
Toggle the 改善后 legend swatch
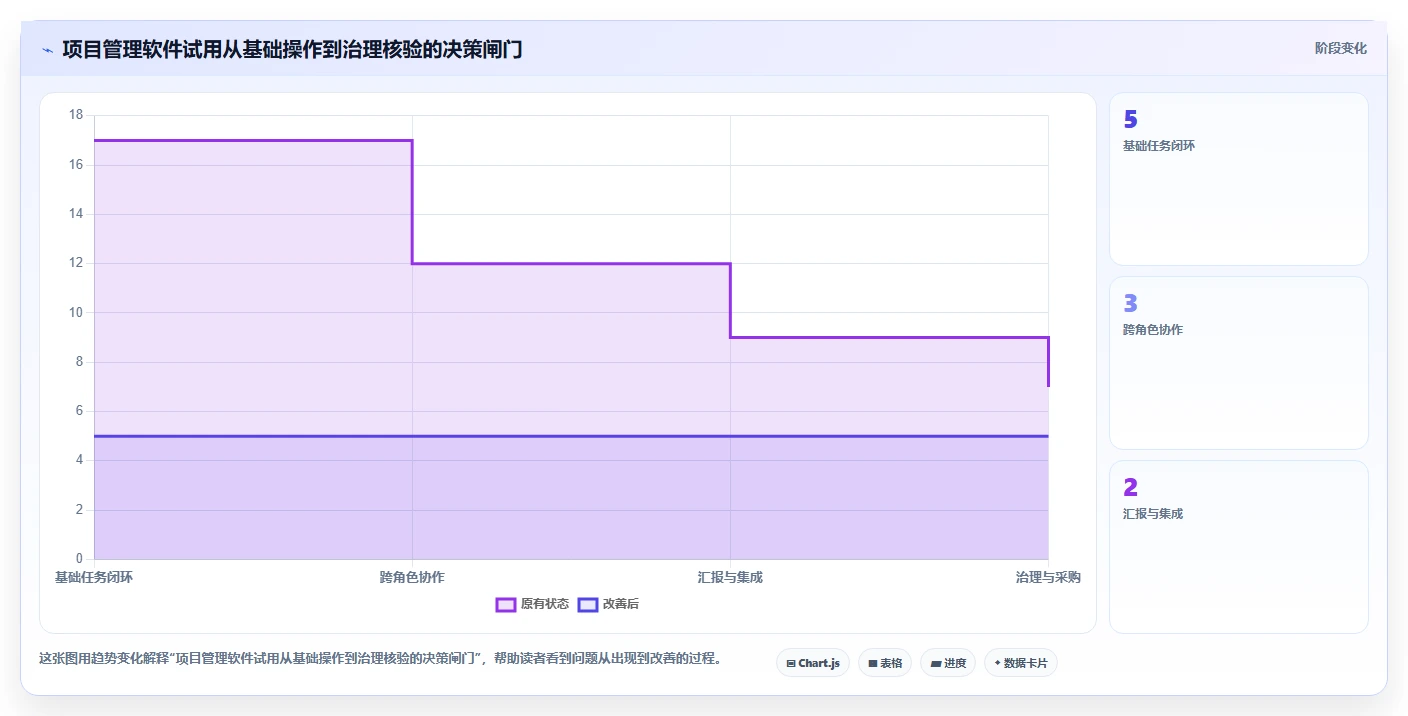point(588,604)
